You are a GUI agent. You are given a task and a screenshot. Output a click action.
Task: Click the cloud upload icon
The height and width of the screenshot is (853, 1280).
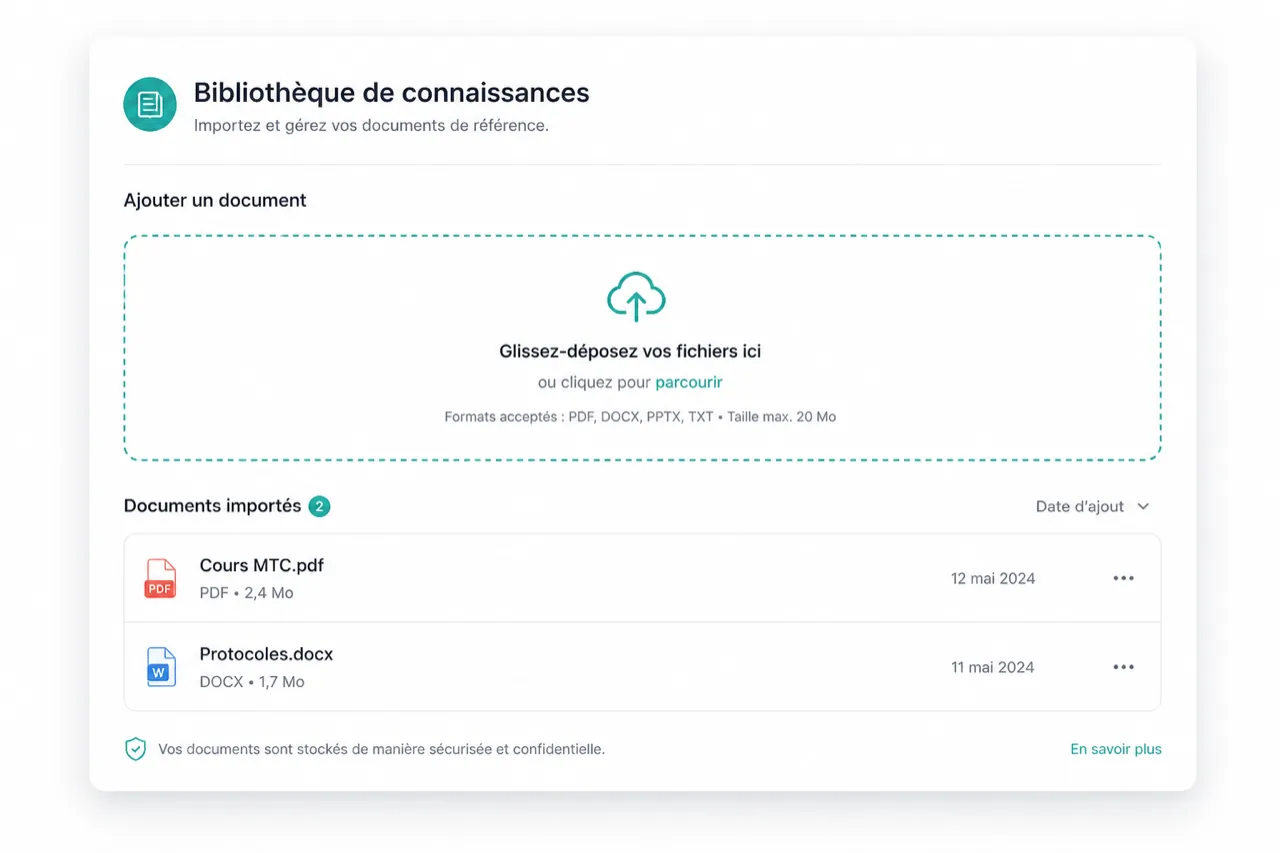[636, 296]
